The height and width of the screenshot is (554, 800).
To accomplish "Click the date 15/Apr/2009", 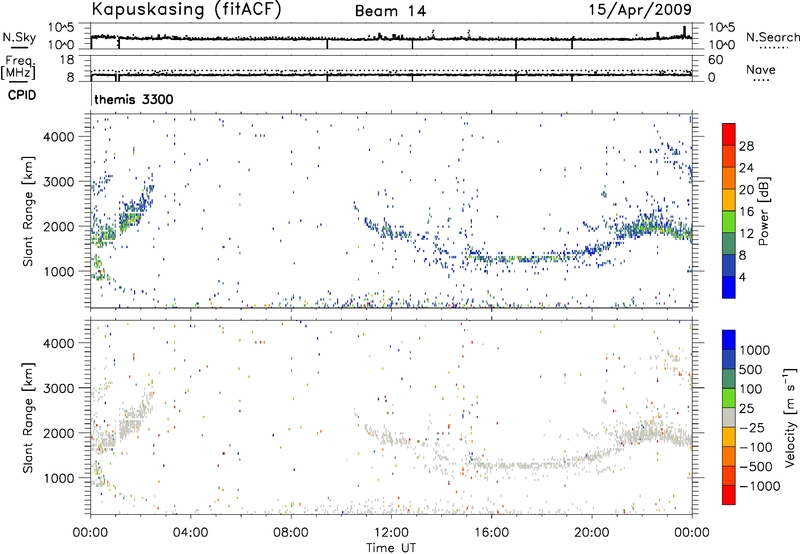I will point(640,10).
